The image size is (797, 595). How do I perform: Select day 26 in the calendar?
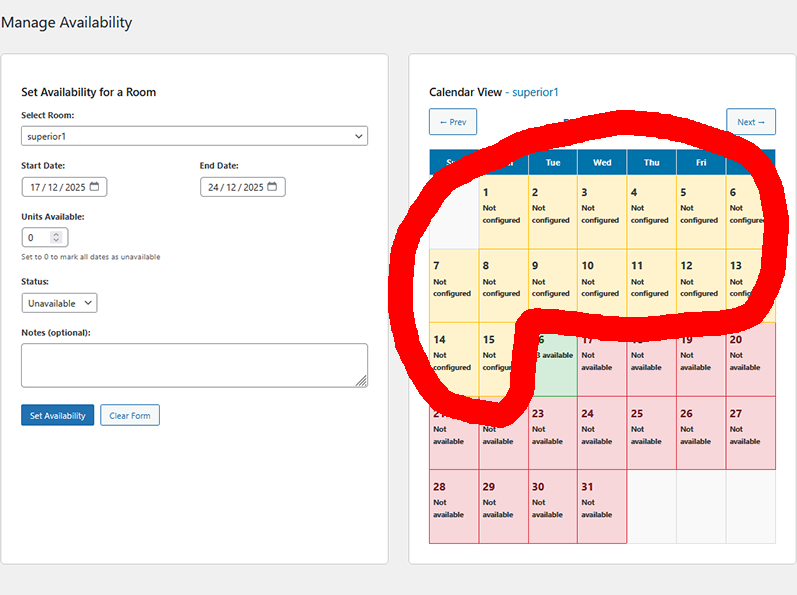click(x=700, y=433)
